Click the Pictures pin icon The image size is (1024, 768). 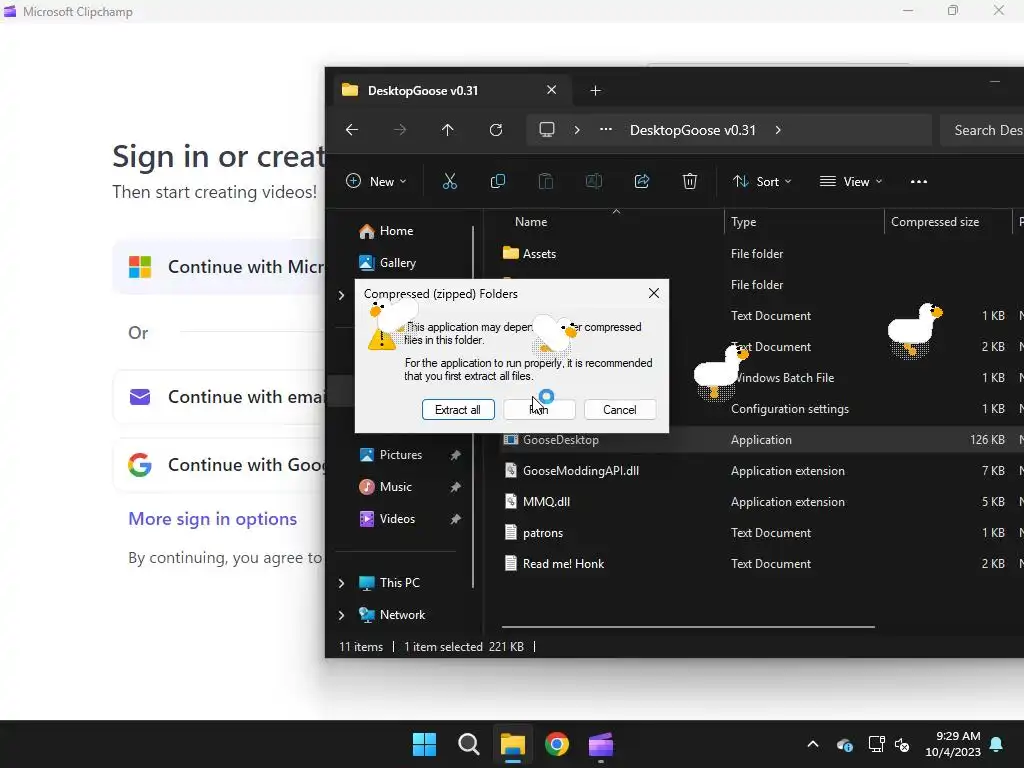coord(455,455)
